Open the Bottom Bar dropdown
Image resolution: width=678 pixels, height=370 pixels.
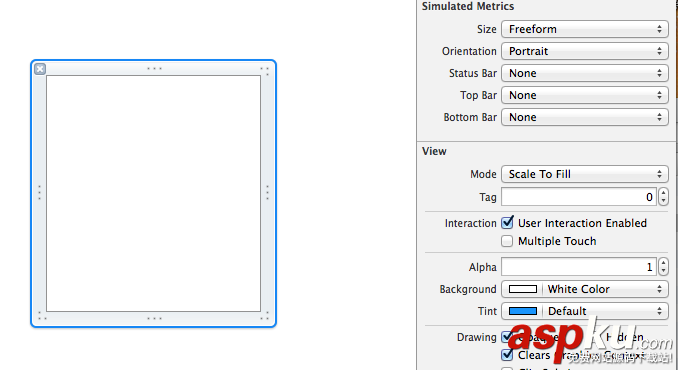[585, 117]
